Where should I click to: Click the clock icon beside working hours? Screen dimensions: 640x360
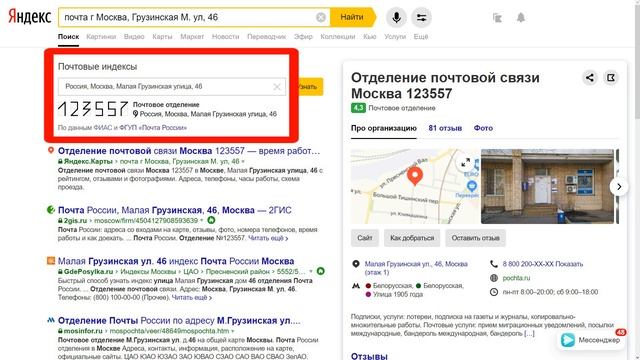(494, 292)
